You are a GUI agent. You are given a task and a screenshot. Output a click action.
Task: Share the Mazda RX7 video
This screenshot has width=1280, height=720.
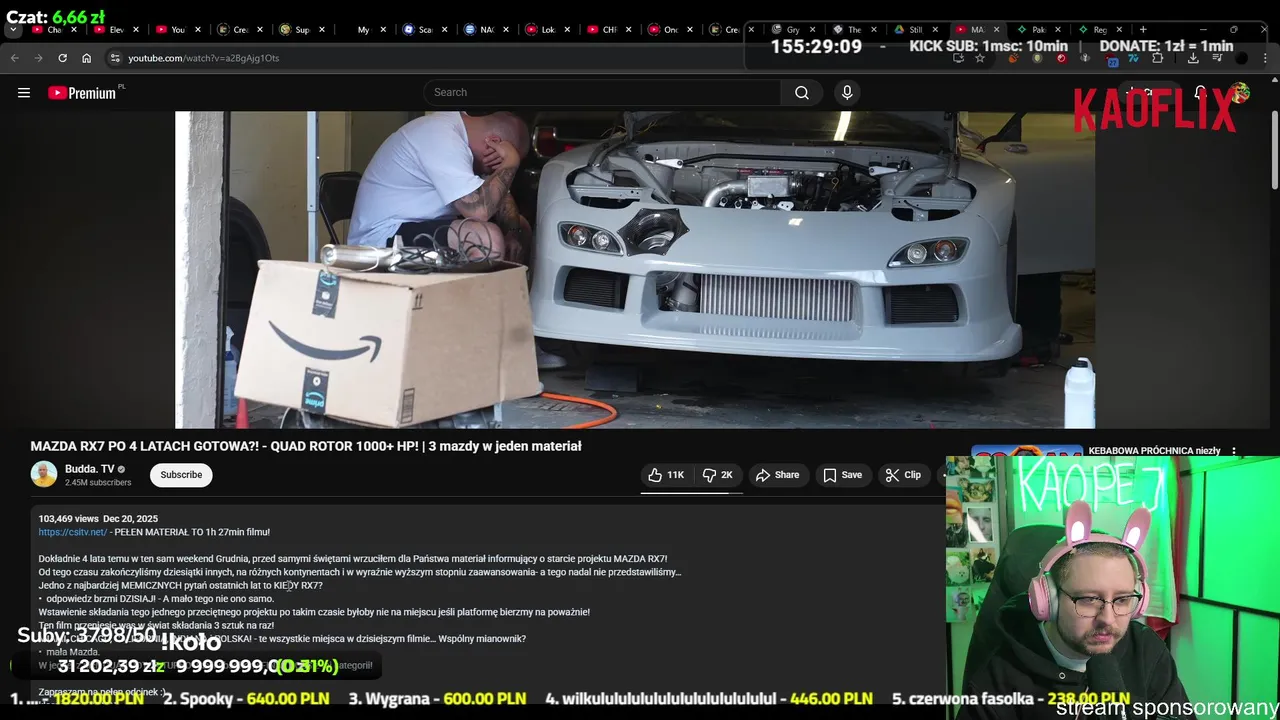(777, 475)
